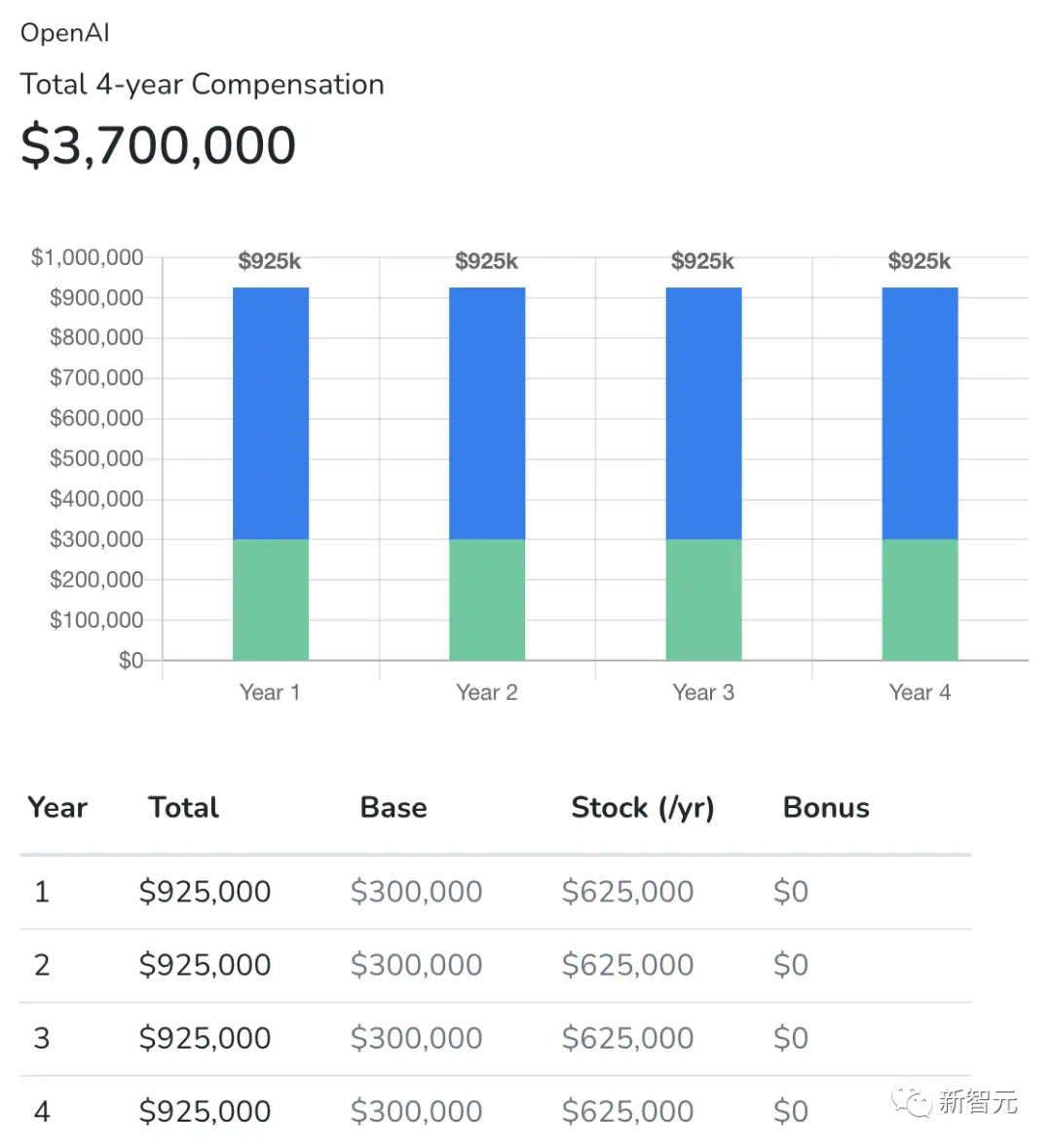Click the $1,000,000 y-axis label
The image size is (1052, 1148).
pyautogui.click(x=88, y=257)
